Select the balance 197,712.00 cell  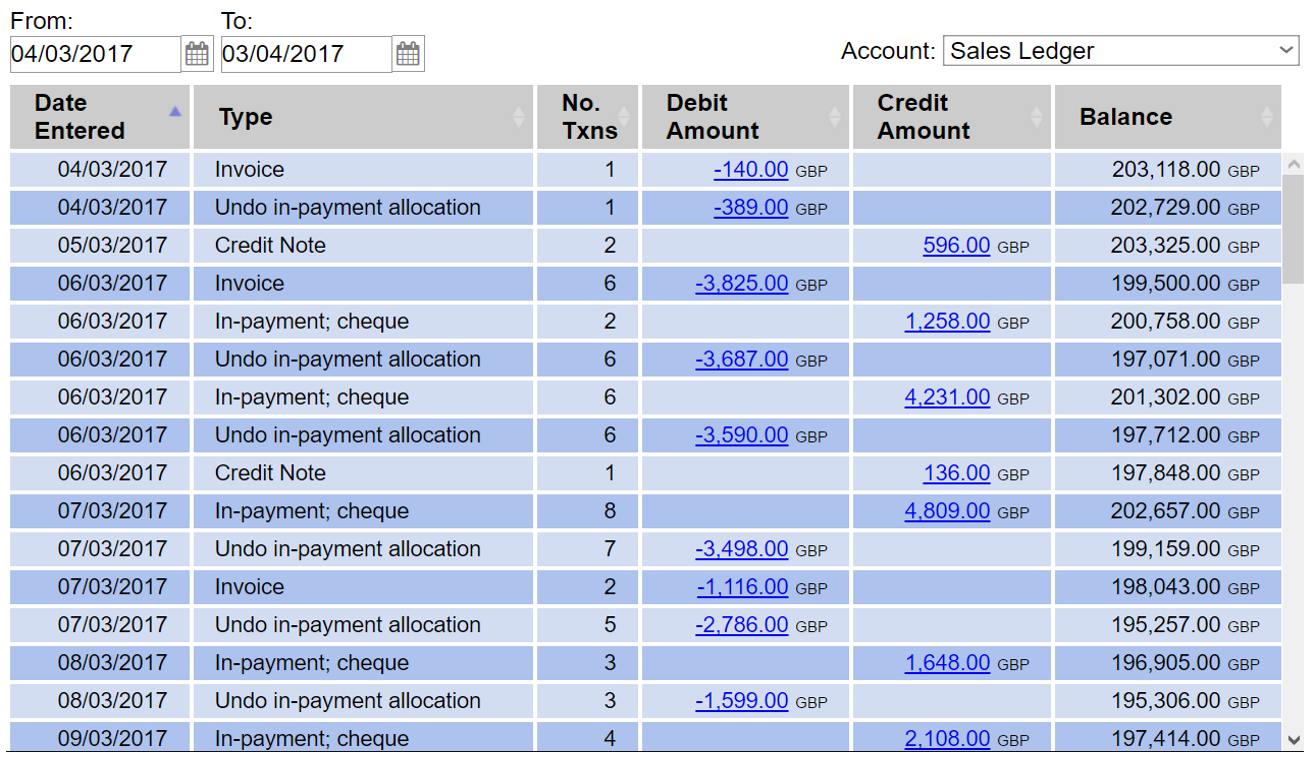1167,436
